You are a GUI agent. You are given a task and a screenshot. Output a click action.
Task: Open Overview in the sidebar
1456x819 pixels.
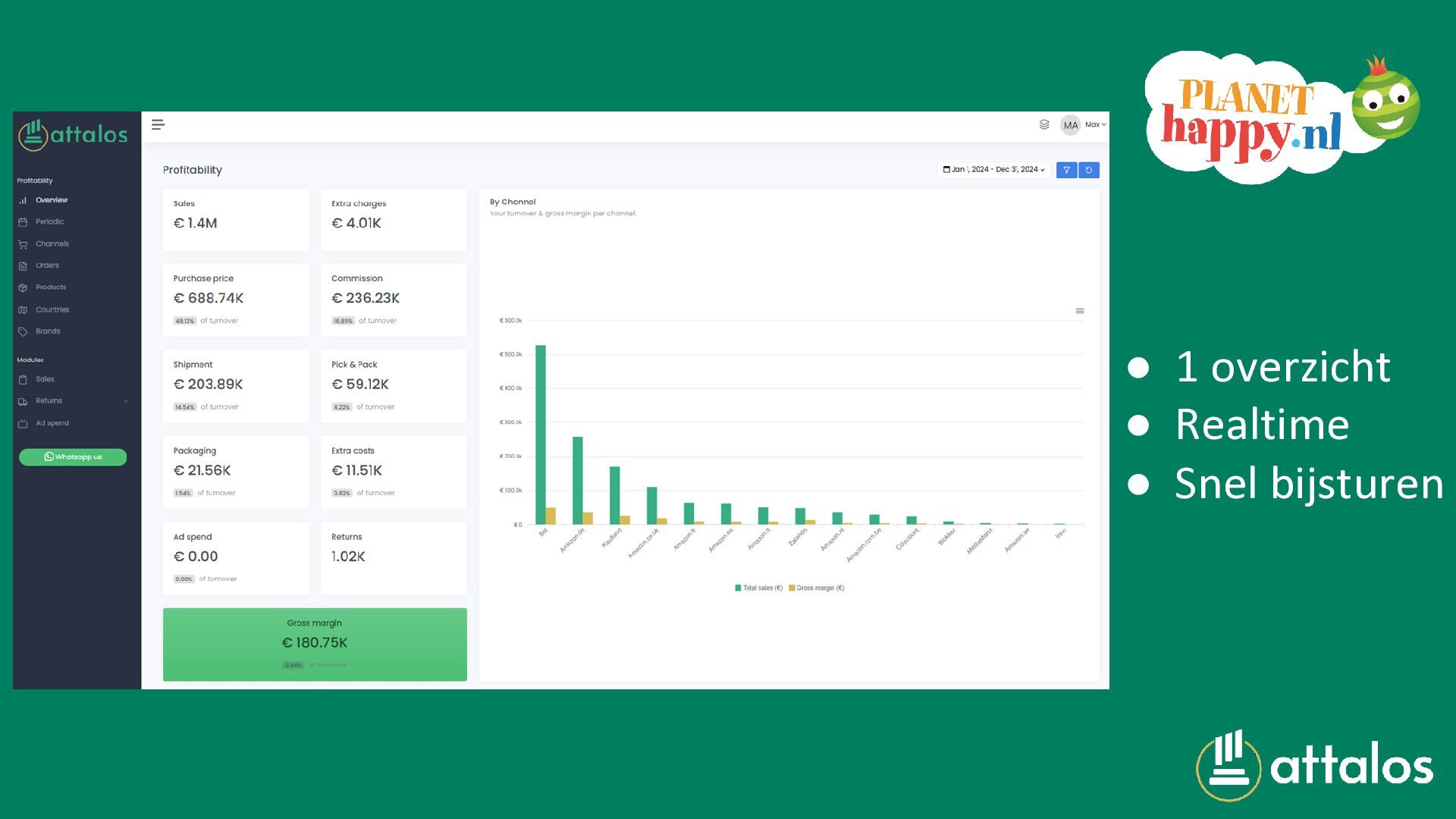point(52,200)
